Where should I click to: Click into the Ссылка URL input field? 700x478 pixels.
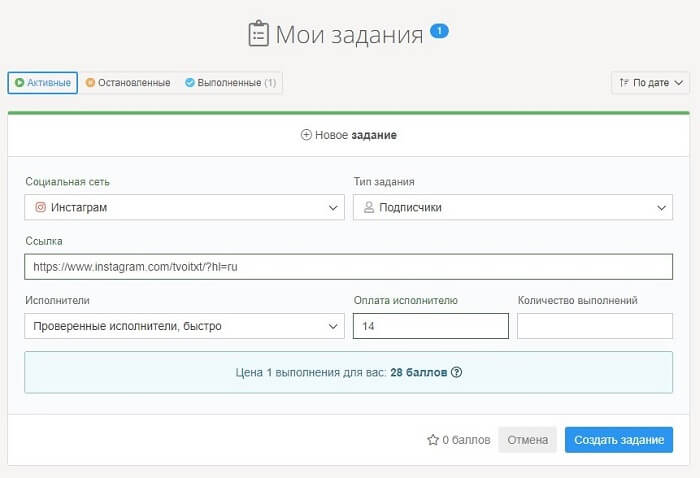(349, 267)
